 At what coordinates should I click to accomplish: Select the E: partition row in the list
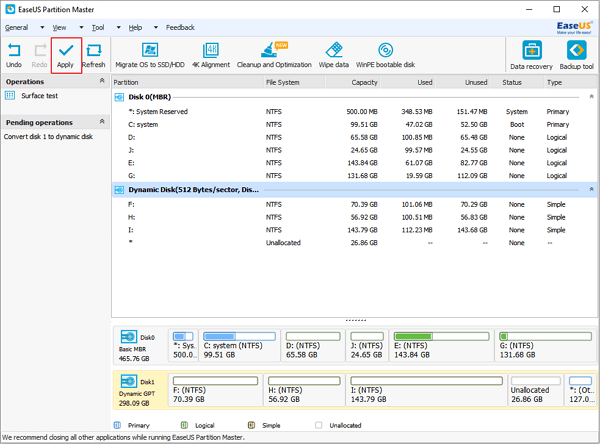click(354, 163)
